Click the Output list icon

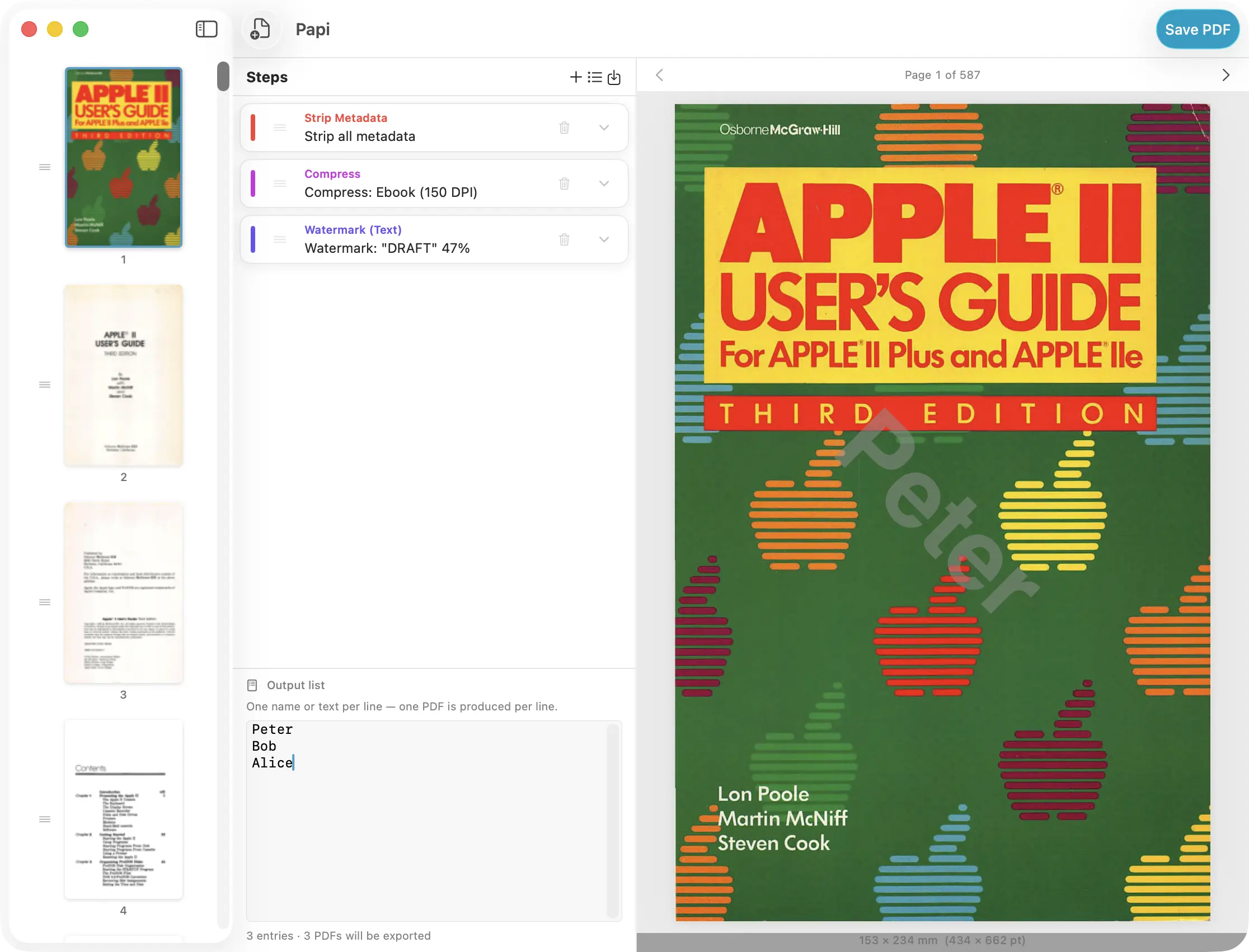tap(252, 685)
